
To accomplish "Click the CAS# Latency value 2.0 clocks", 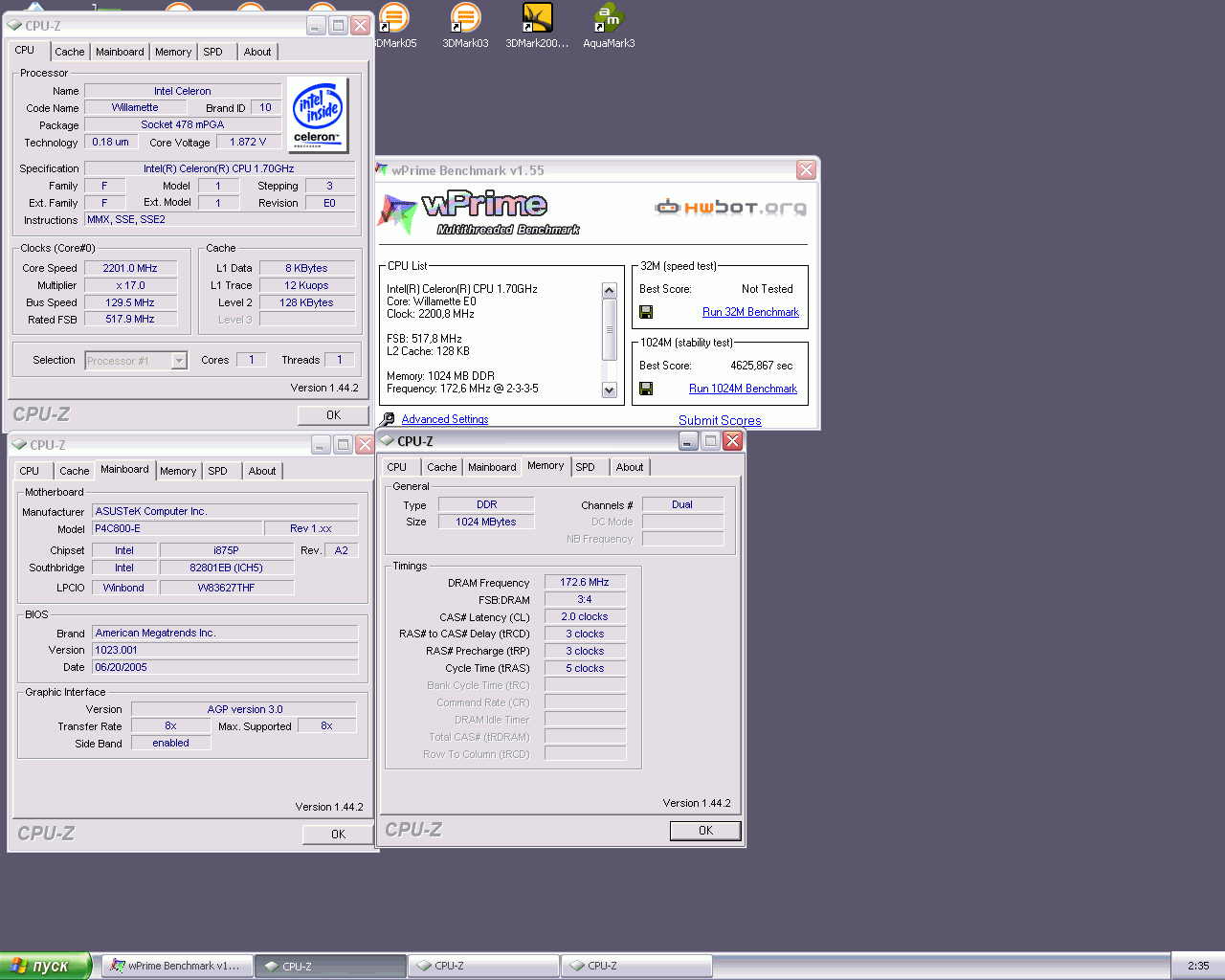I will [x=585, y=616].
